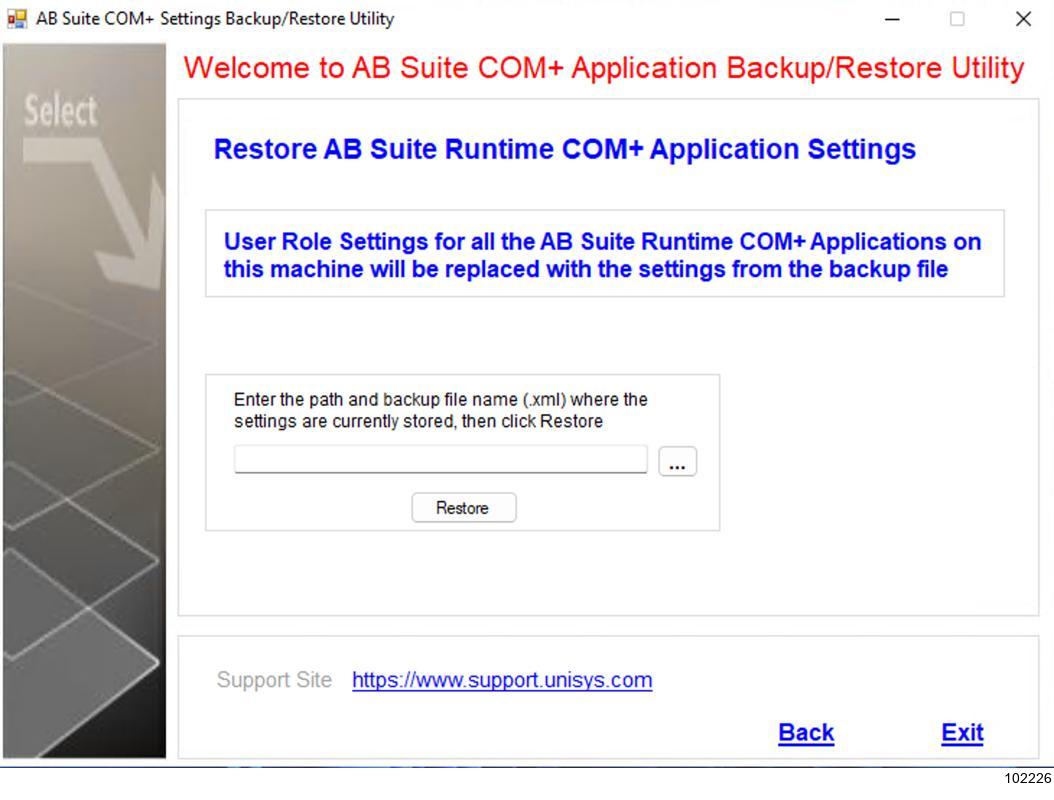Click the Exit link
The image size is (1054, 800).
point(962,733)
